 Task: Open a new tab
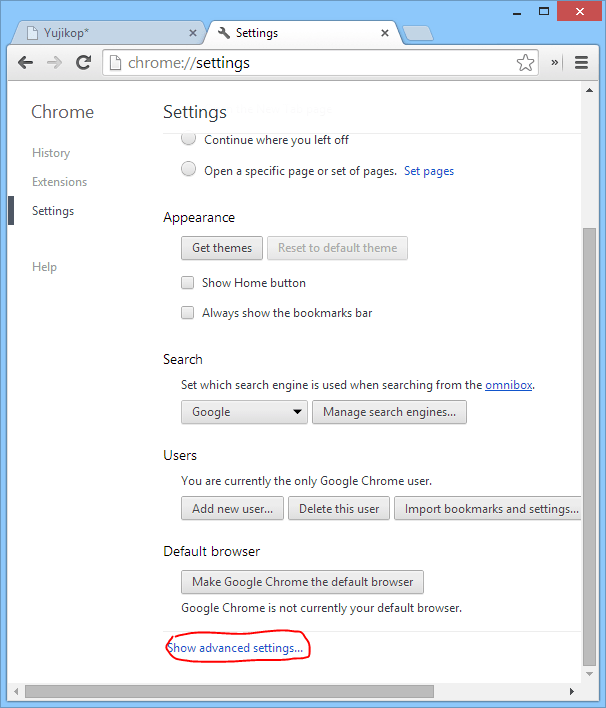(418, 33)
